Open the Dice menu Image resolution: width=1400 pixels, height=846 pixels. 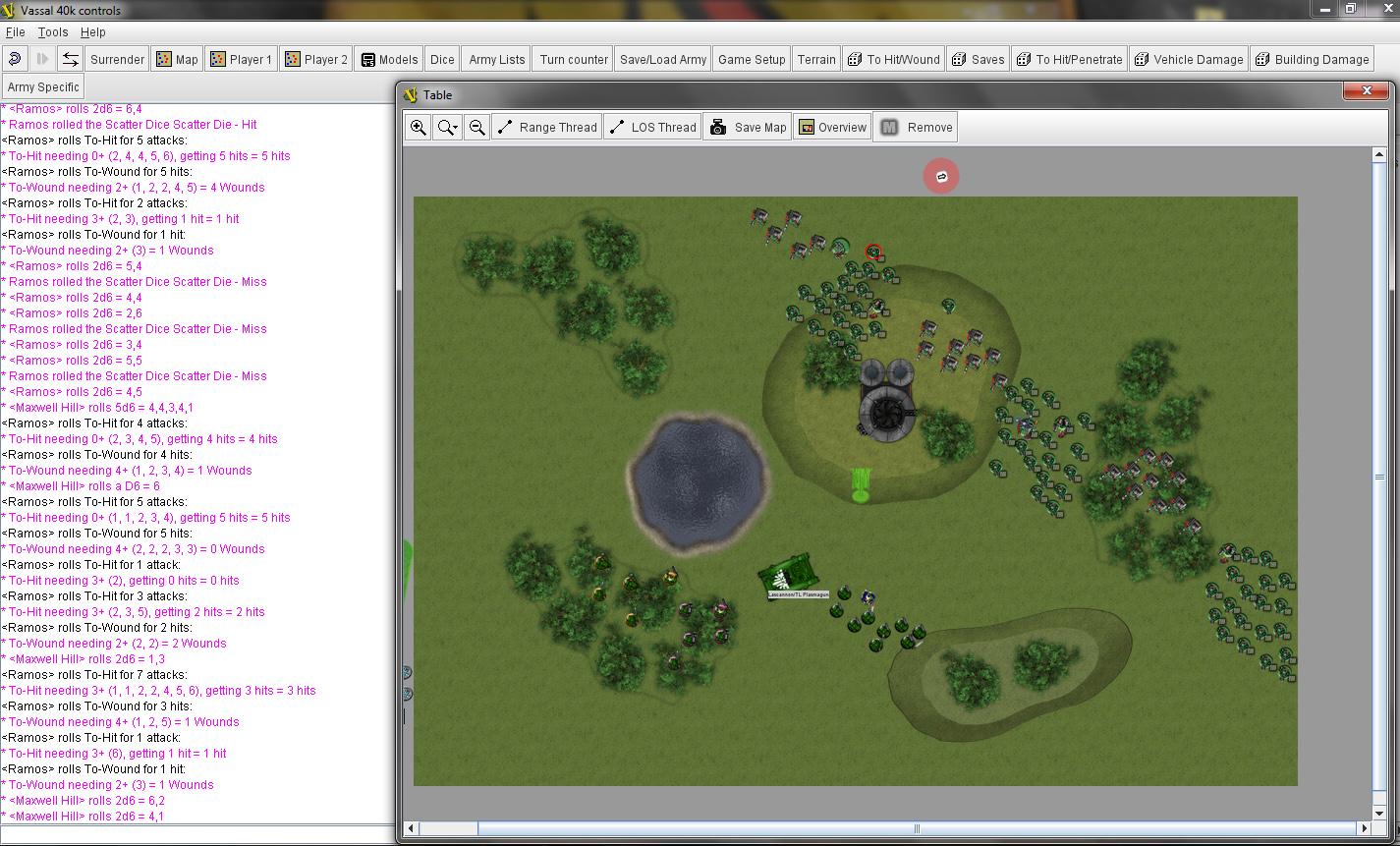[x=442, y=59]
